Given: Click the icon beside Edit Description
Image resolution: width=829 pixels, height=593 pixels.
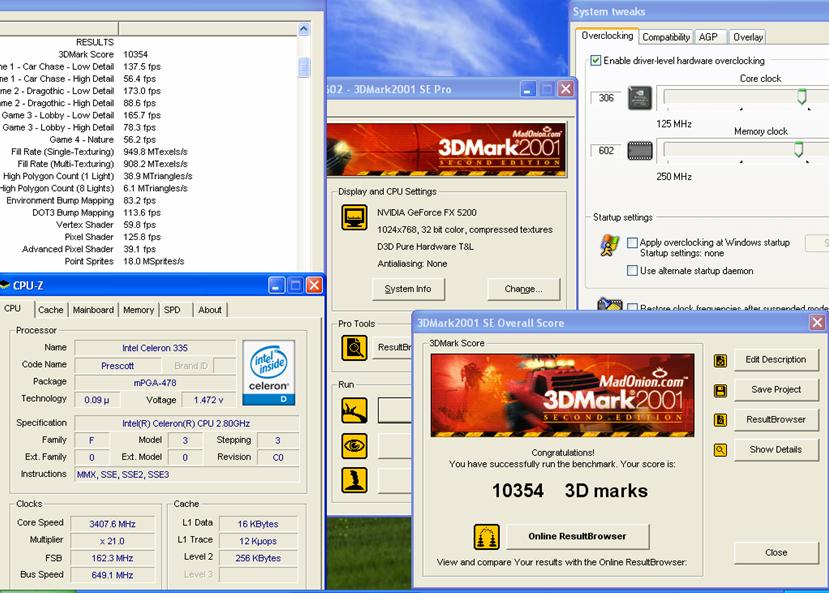Looking at the screenshot, I should pos(720,360).
